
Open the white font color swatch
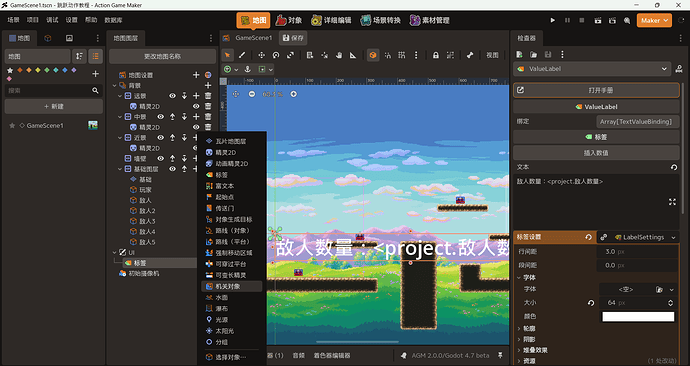coord(638,317)
